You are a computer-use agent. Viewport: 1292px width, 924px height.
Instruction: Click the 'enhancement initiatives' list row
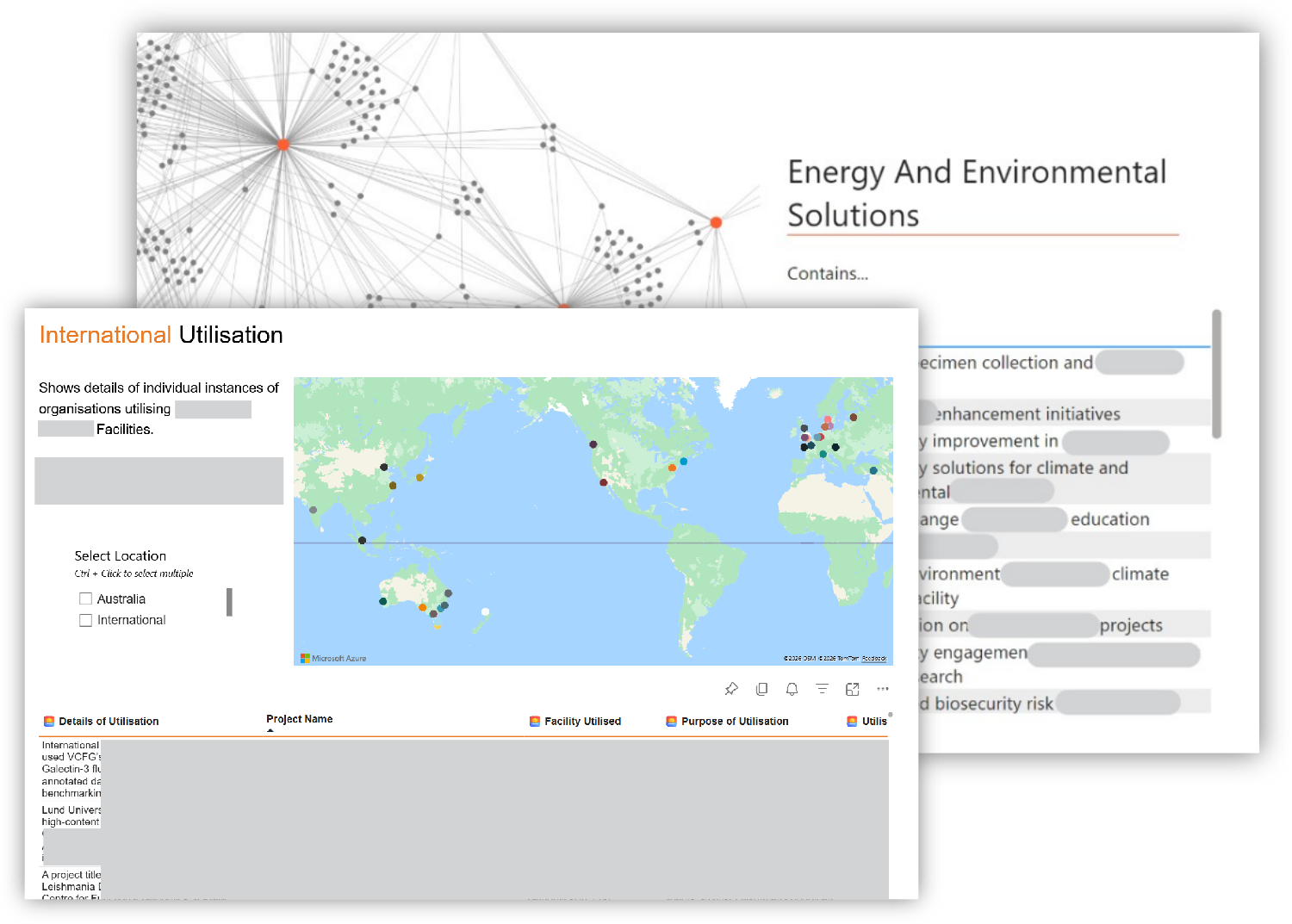pyautogui.click(x=1064, y=413)
